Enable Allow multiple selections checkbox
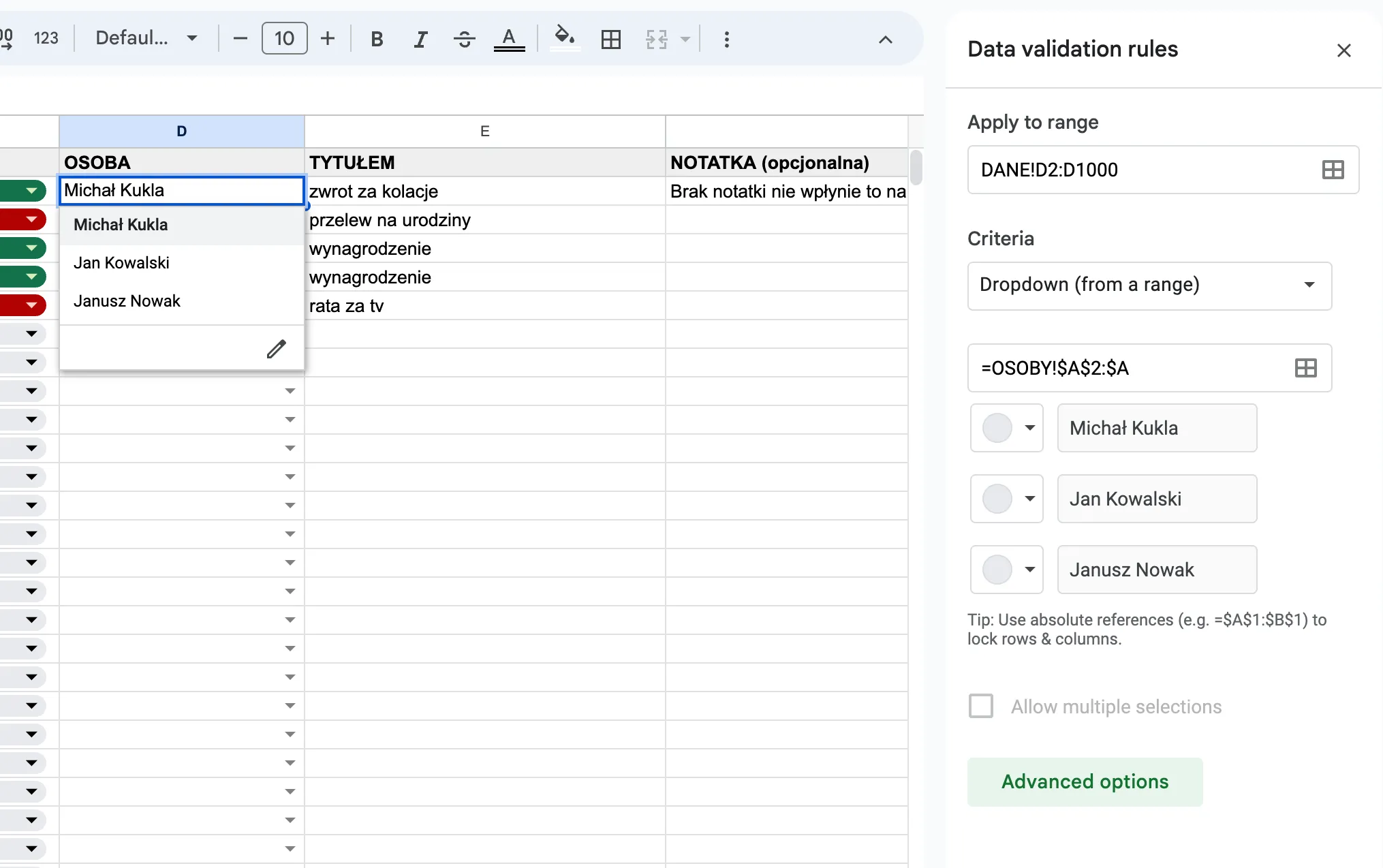The width and height of the screenshot is (1383, 868). 980,706
